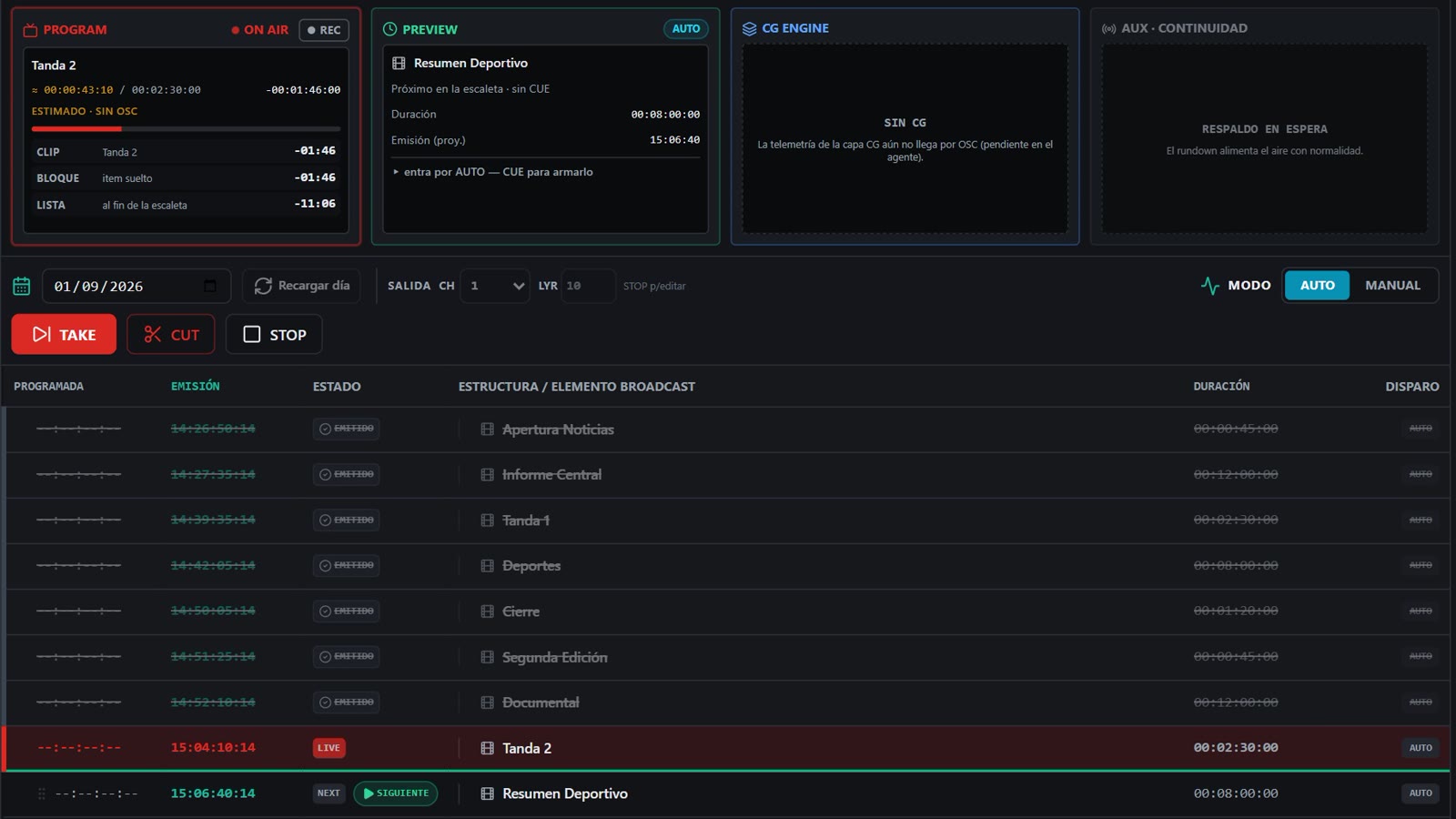
Task: Toggle the AUTO badge in the Preview panel
Action: 686,29
